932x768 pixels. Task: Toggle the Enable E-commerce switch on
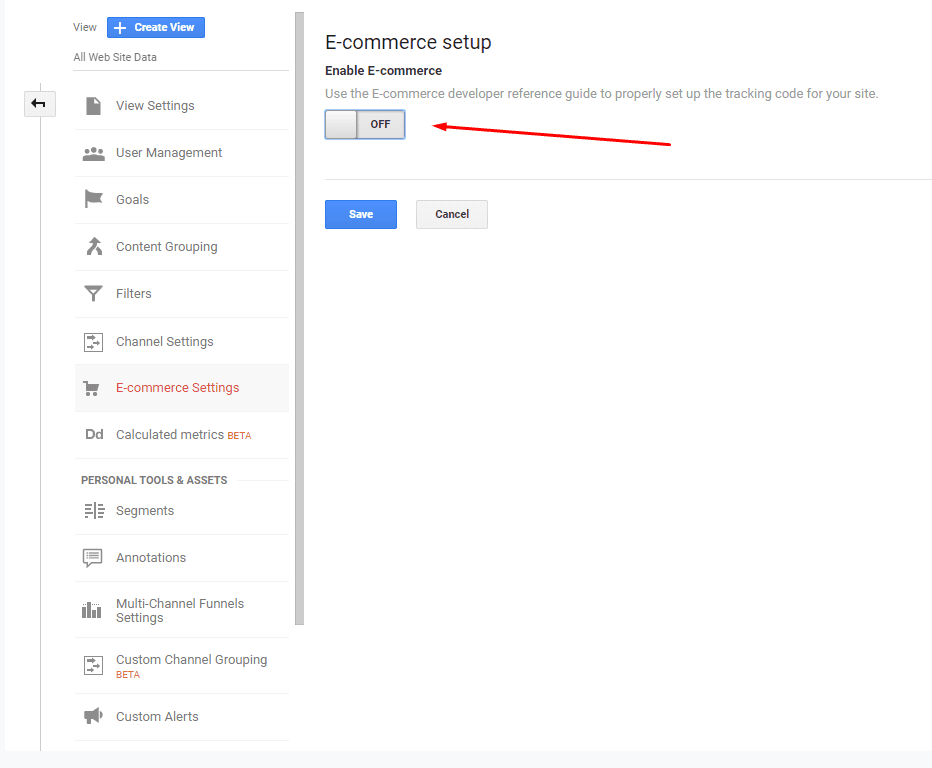[365, 125]
